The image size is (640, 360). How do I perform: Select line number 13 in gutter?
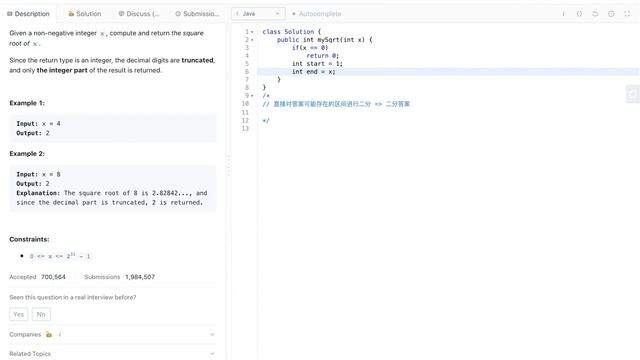pos(245,128)
